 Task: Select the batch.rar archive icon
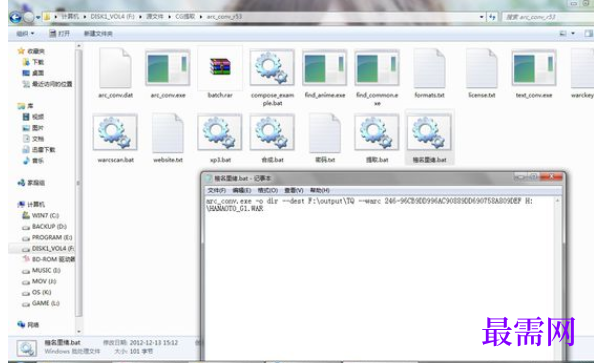[x=220, y=68]
